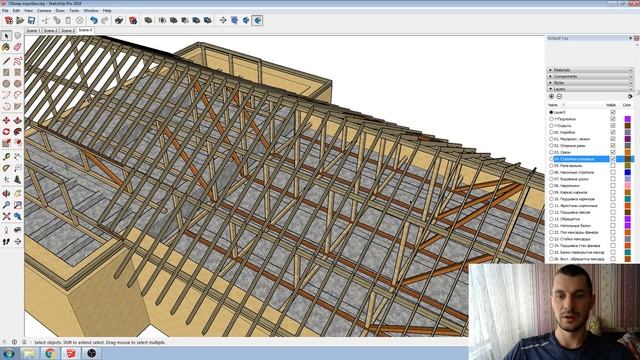
Task: Save the model with the floppy icon
Action: coord(31,20)
